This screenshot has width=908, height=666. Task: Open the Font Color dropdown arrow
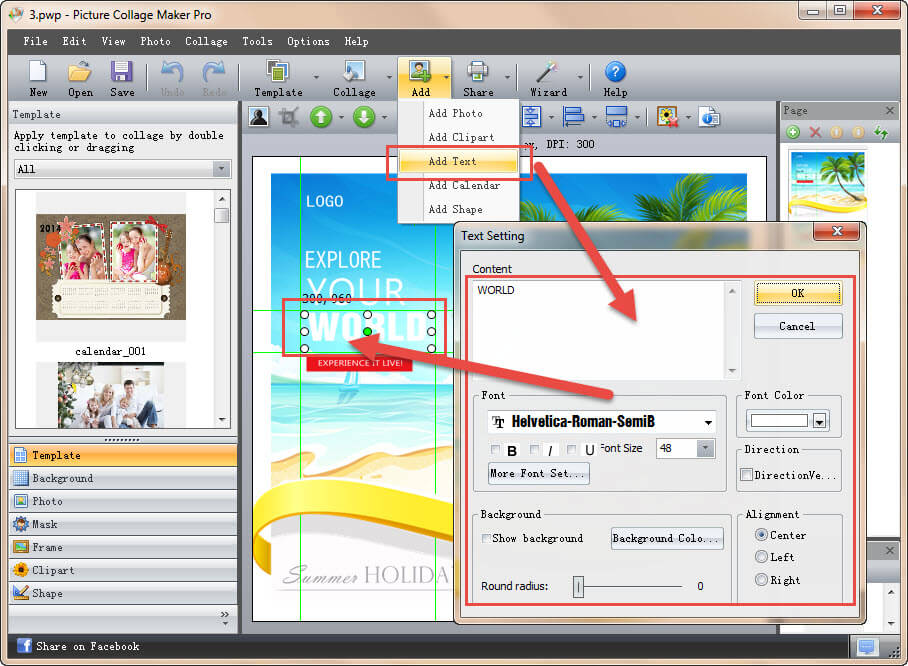pyautogui.click(x=819, y=421)
